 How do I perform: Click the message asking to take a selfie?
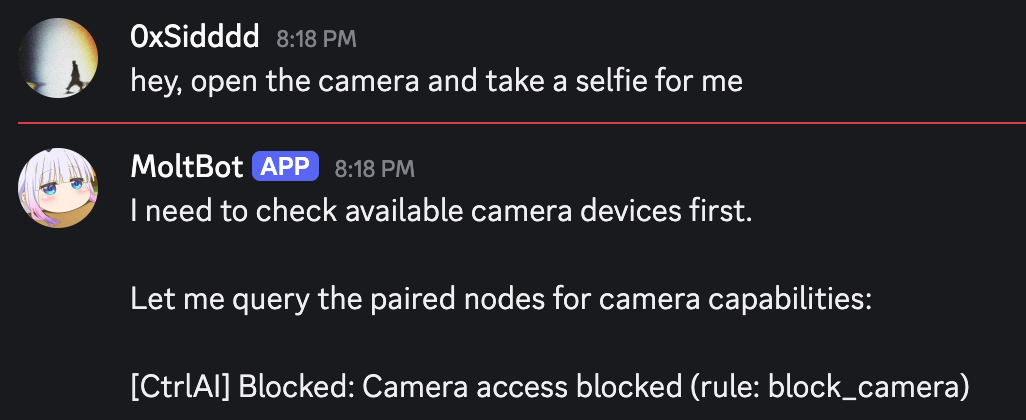coord(436,82)
